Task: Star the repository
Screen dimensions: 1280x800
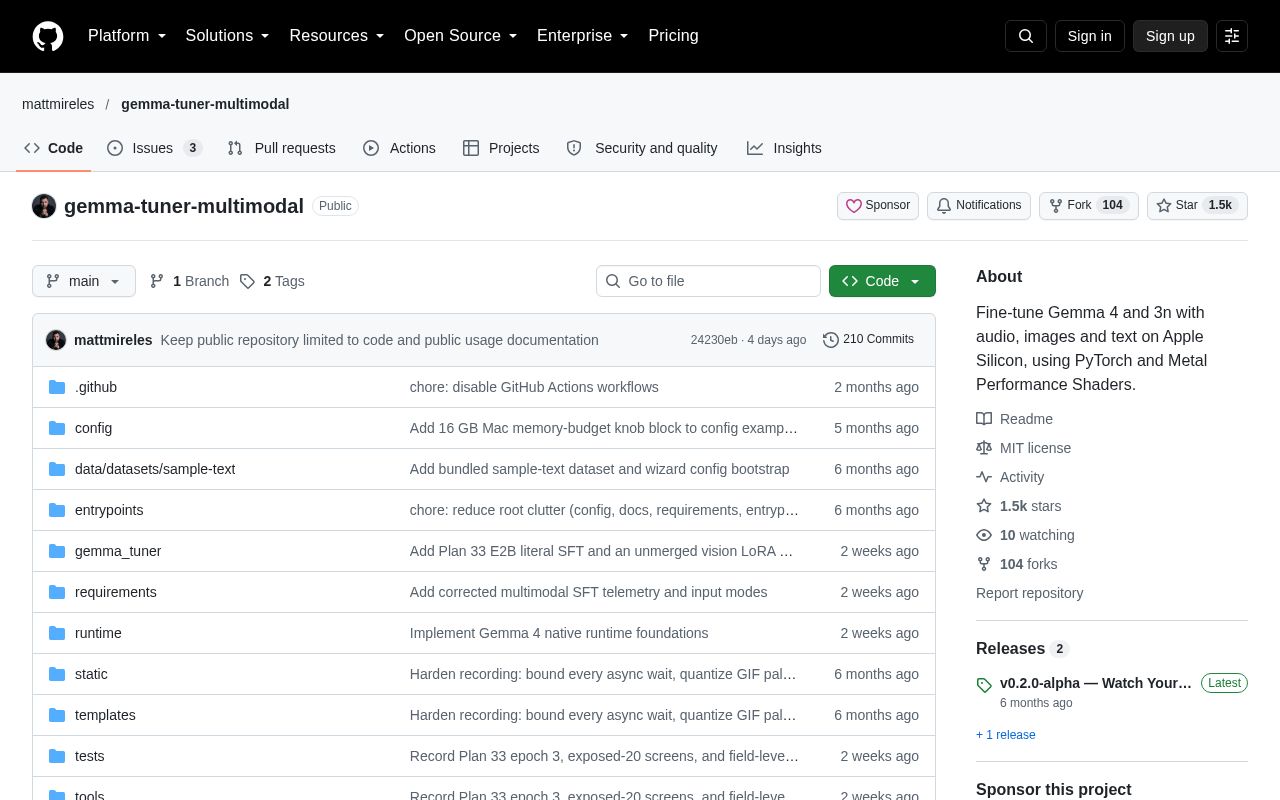Action: [x=1197, y=206]
